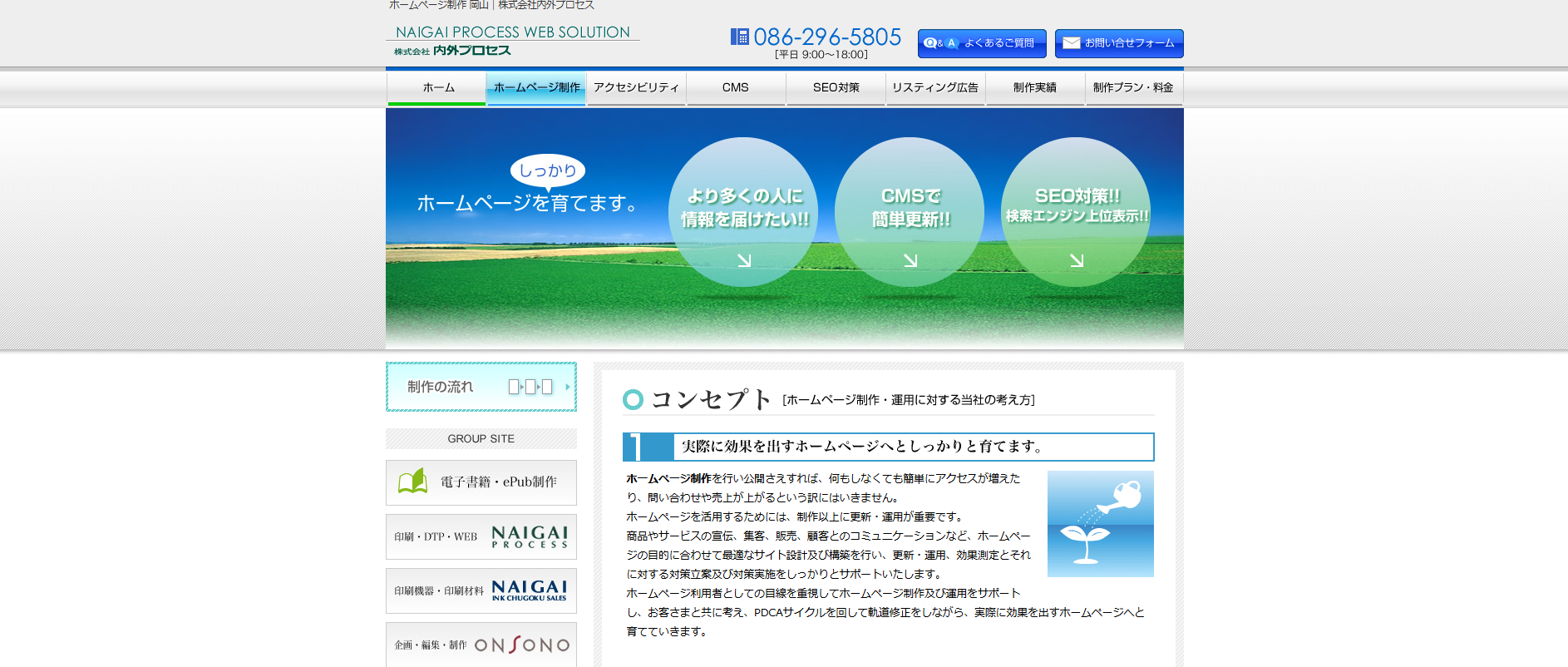1568x667 pixels.
Task: Open the 制作プラン・料金 menu item
Action: point(1133,88)
